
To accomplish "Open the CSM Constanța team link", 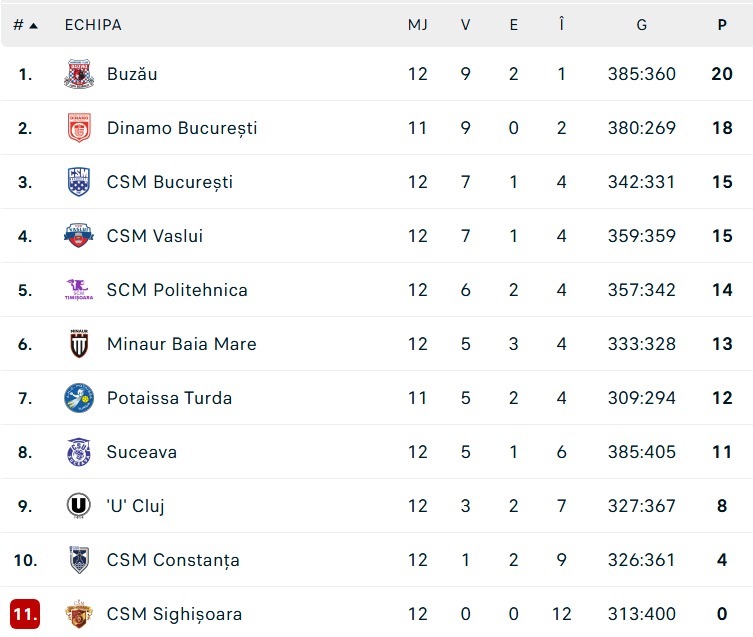I will coord(173,560).
